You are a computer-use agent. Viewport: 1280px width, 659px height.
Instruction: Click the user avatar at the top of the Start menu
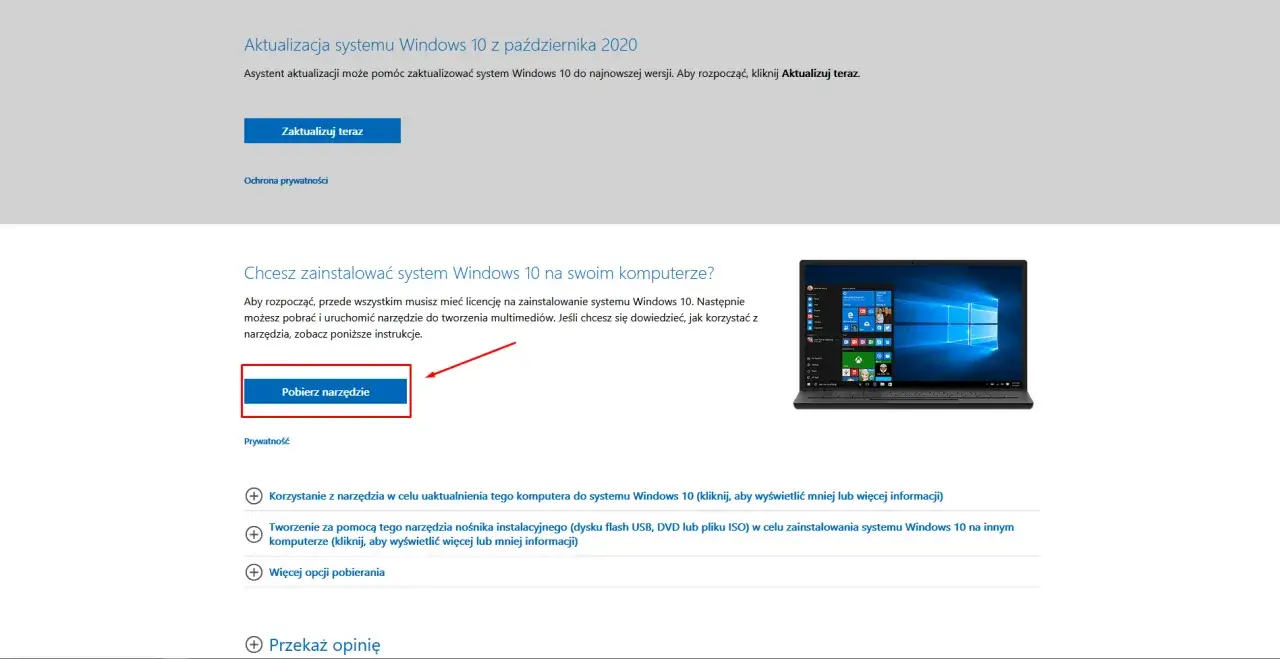coord(810,288)
